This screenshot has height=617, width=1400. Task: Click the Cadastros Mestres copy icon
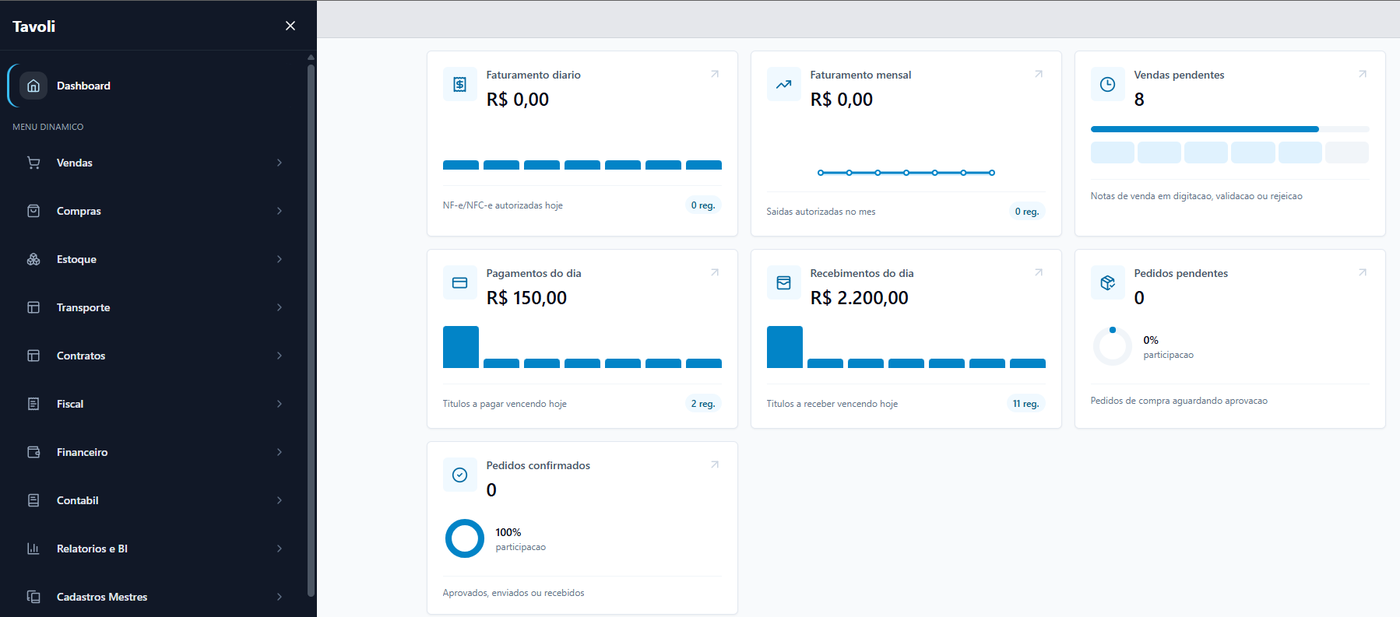tap(33, 597)
